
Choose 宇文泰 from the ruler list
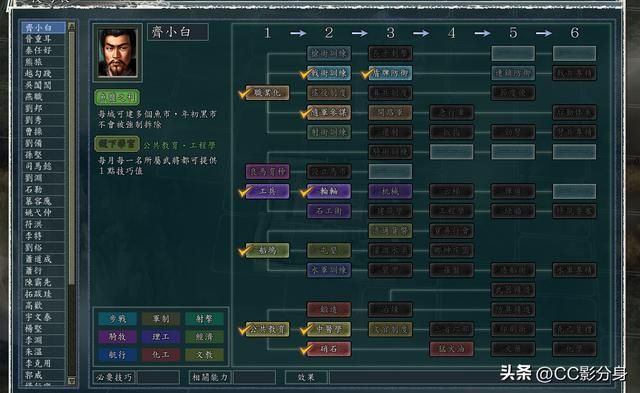click(x=43, y=317)
